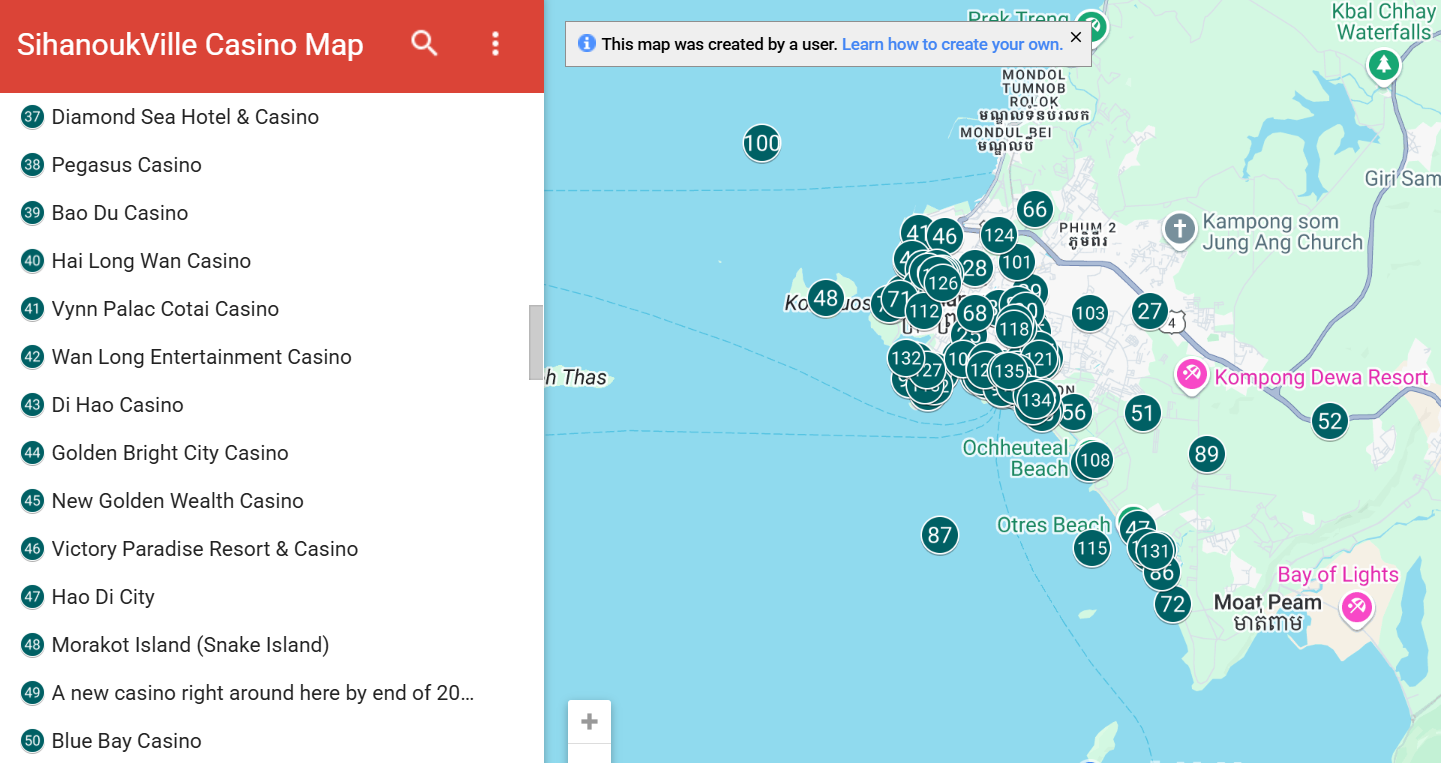Open the search icon in the header
The image size is (1441, 763).
click(425, 43)
